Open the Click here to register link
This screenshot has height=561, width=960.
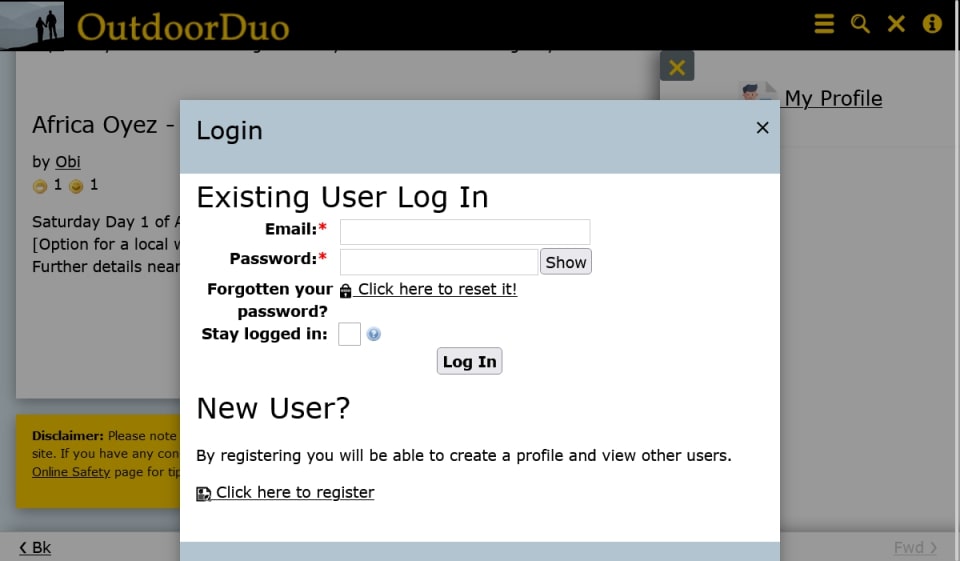click(294, 492)
